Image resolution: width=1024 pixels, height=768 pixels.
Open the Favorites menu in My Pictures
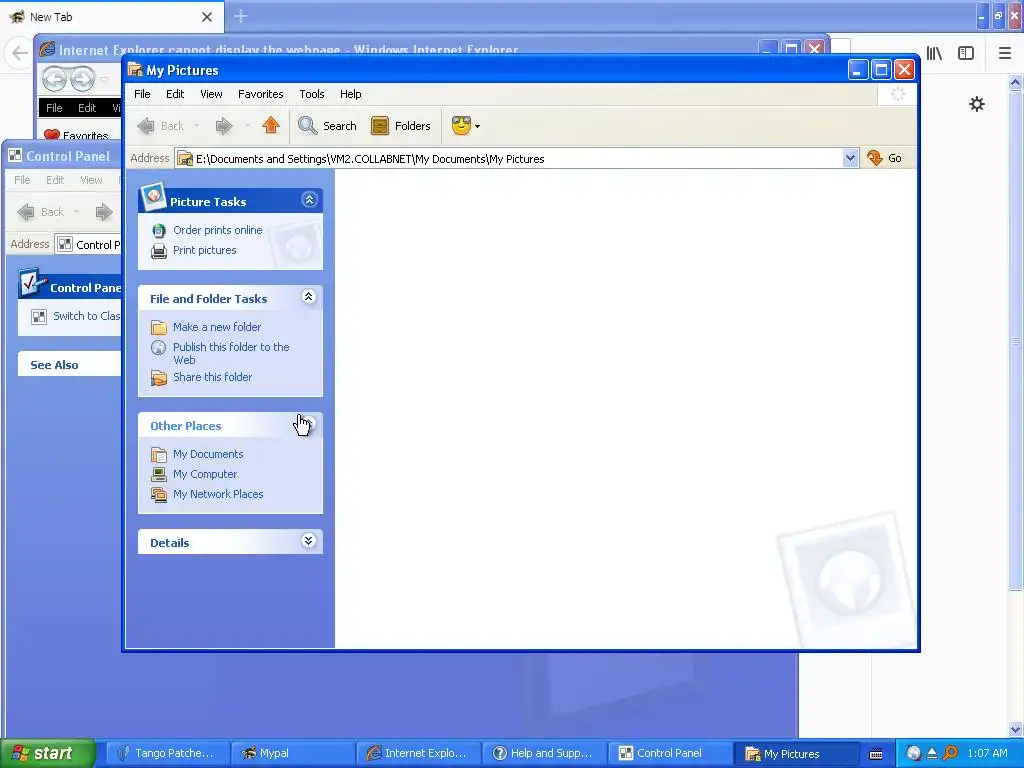[x=261, y=94]
